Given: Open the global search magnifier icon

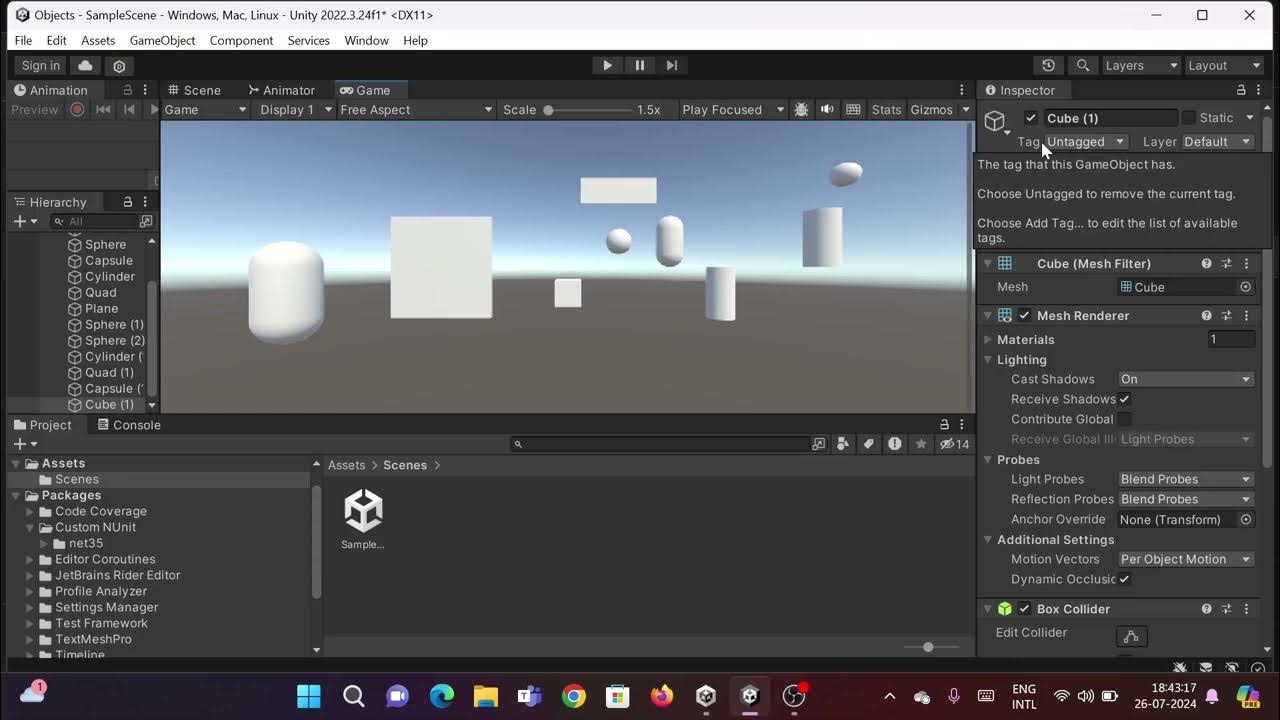Looking at the screenshot, I should click(1082, 65).
